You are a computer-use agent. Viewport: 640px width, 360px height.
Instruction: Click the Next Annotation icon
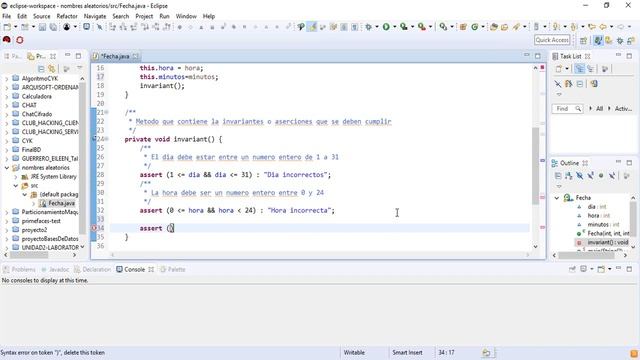click(x=556, y=27)
